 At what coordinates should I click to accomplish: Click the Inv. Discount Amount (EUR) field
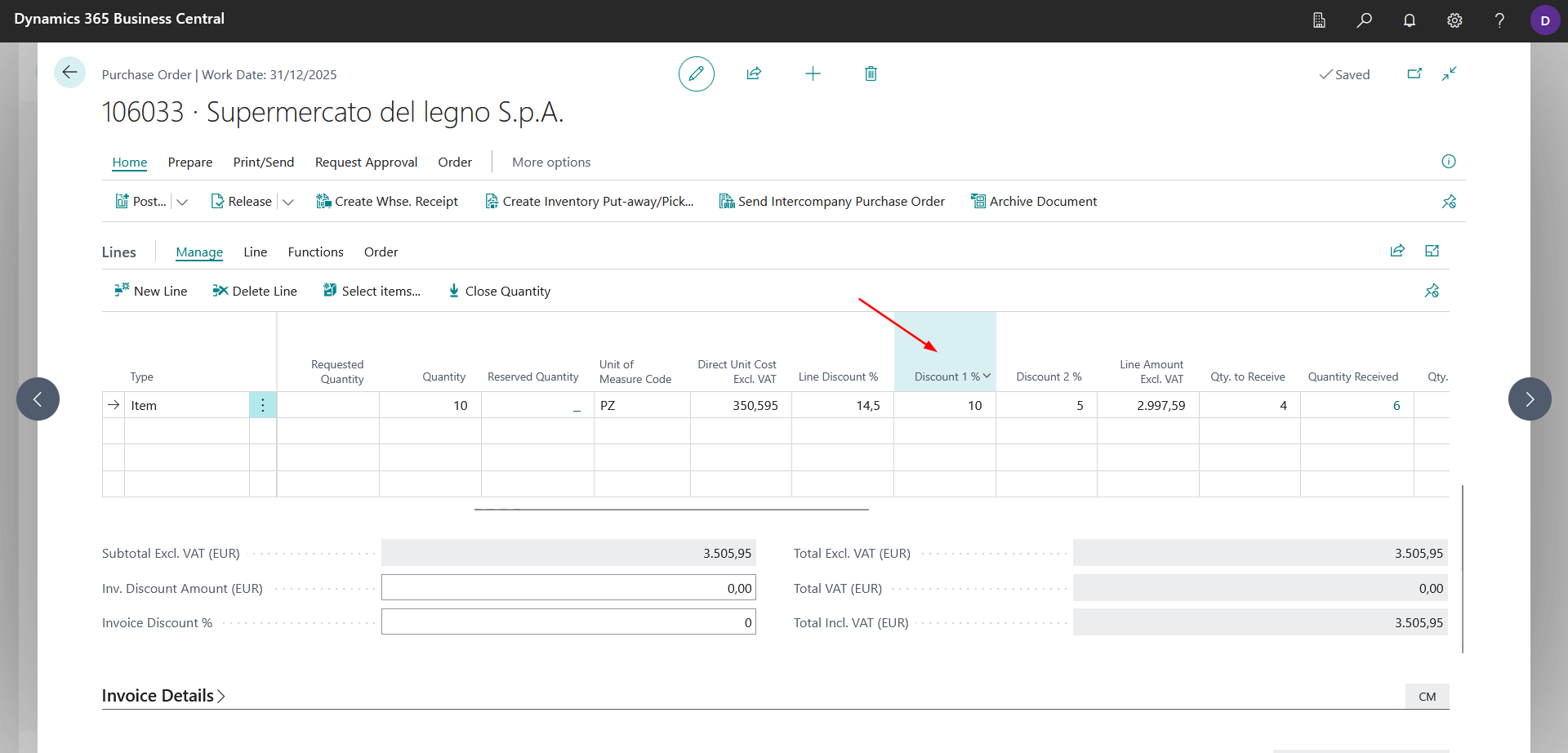point(568,588)
